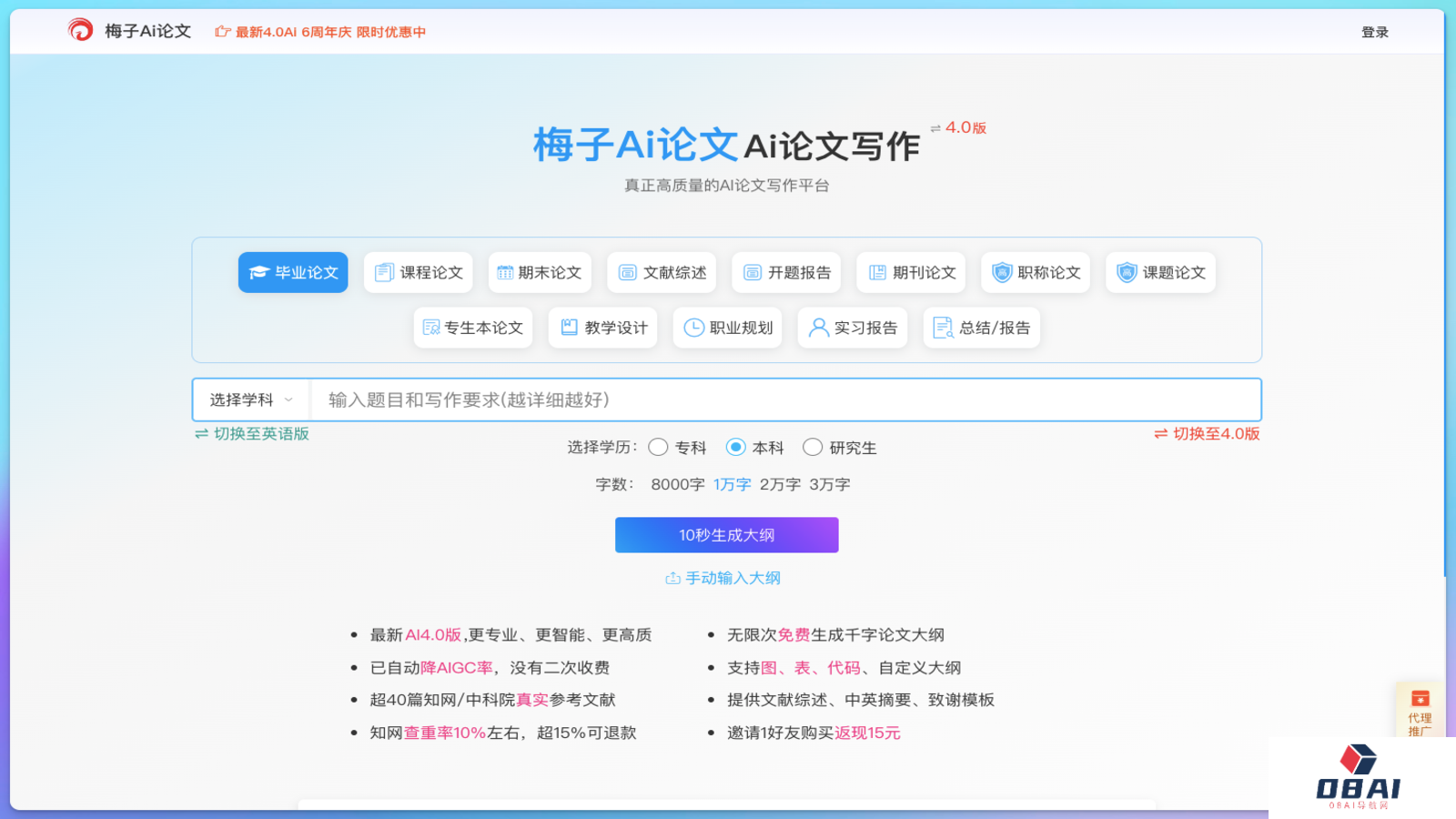Open the 选择学科 dropdown
The width and height of the screenshot is (1456, 819).
(x=249, y=399)
